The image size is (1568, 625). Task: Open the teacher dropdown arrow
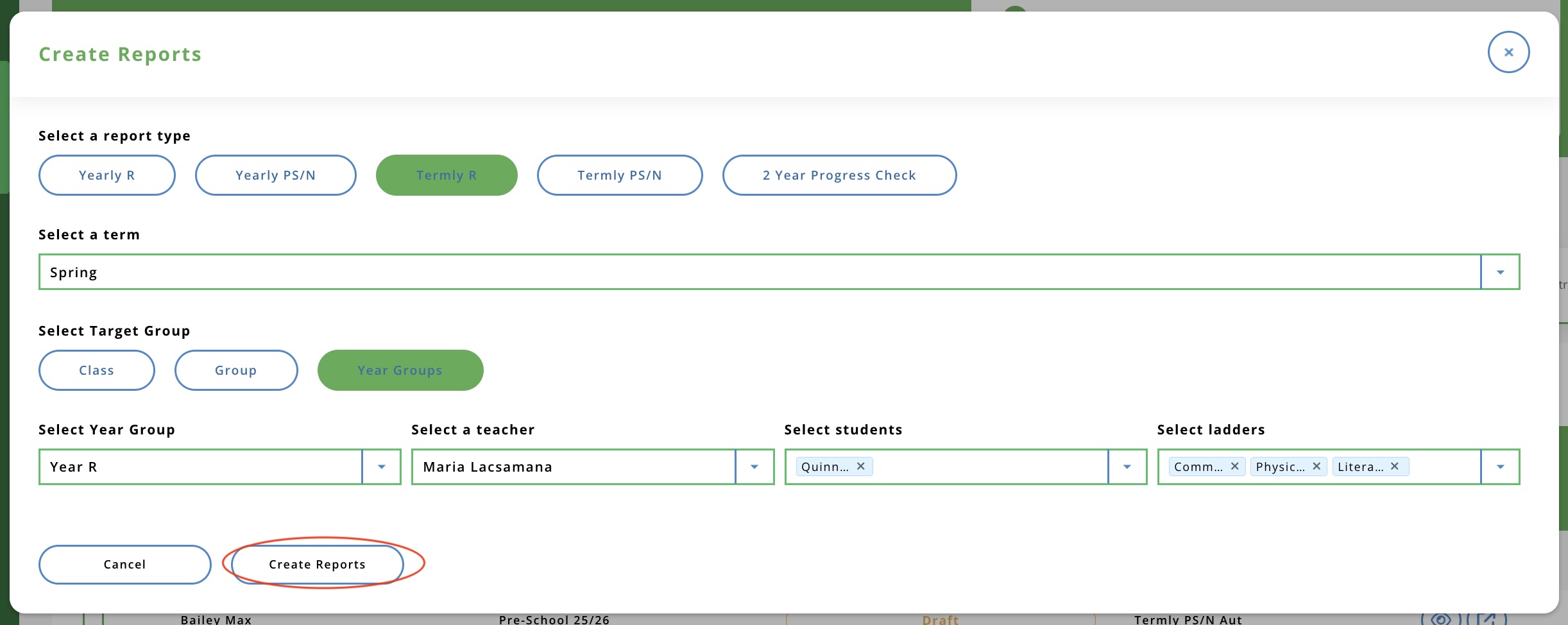pyautogui.click(x=754, y=467)
